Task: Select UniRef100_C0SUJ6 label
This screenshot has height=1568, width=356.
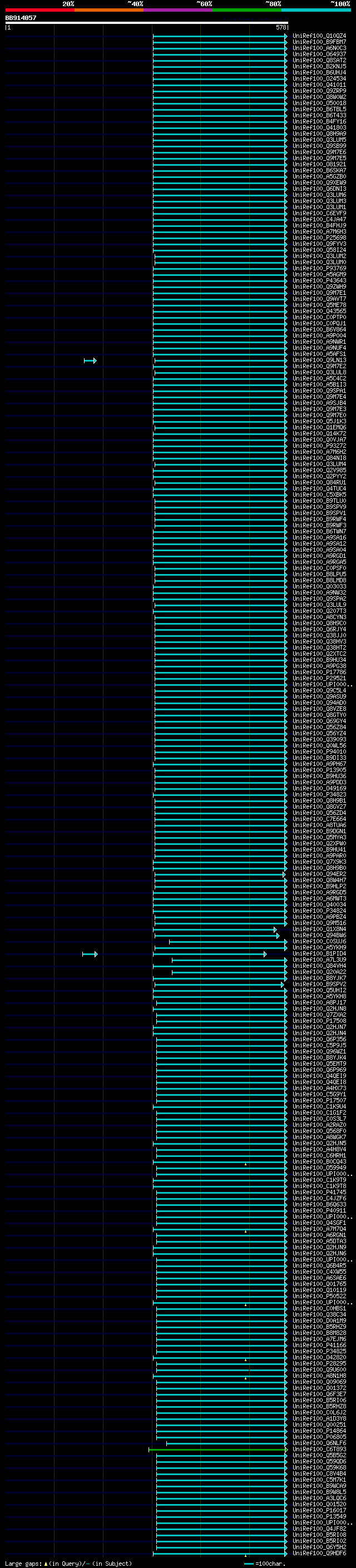Action: coord(319,942)
